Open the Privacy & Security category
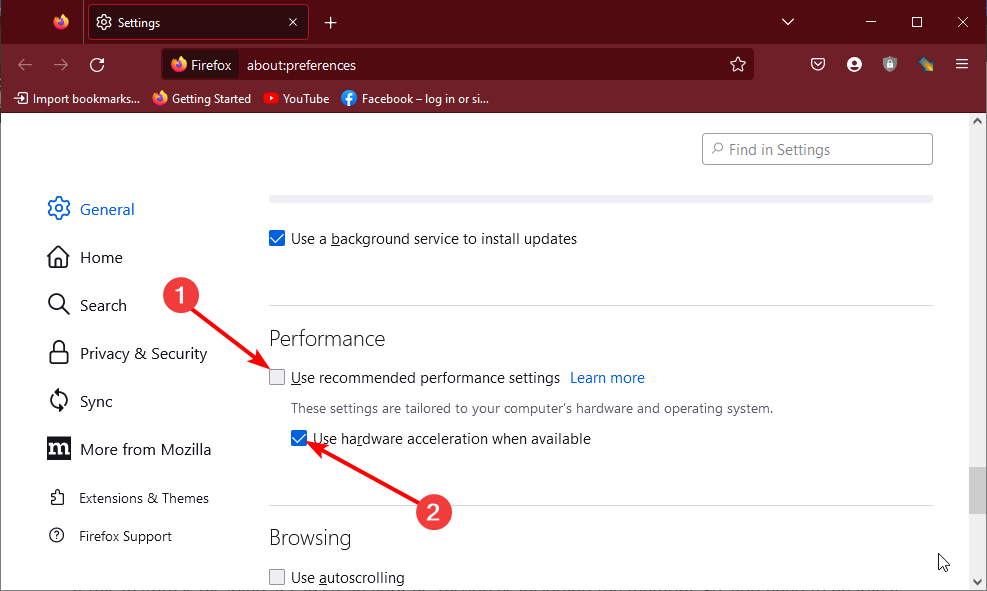 (x=128, y=353)
